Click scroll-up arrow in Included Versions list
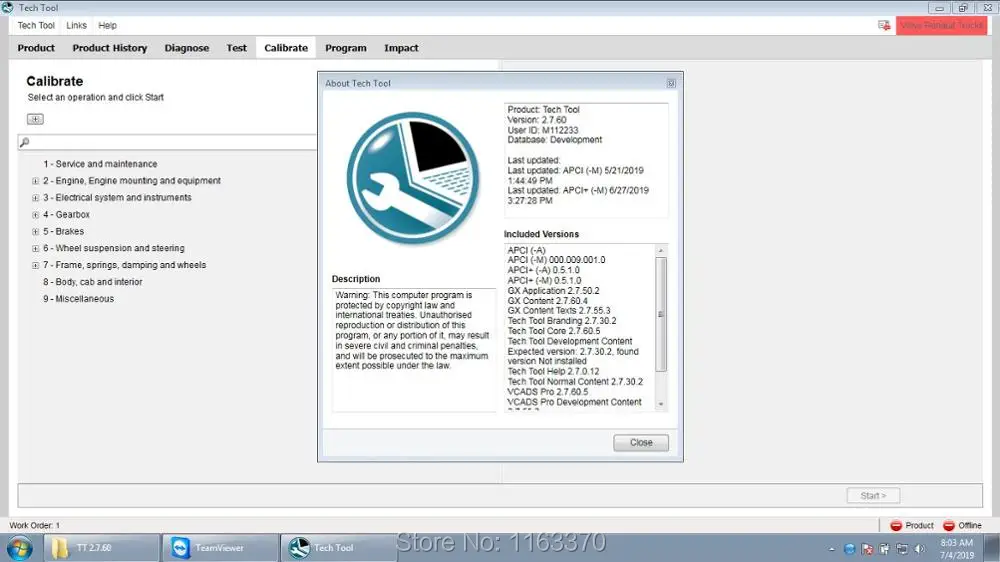 pyautogui.click(x=661, y=251)
